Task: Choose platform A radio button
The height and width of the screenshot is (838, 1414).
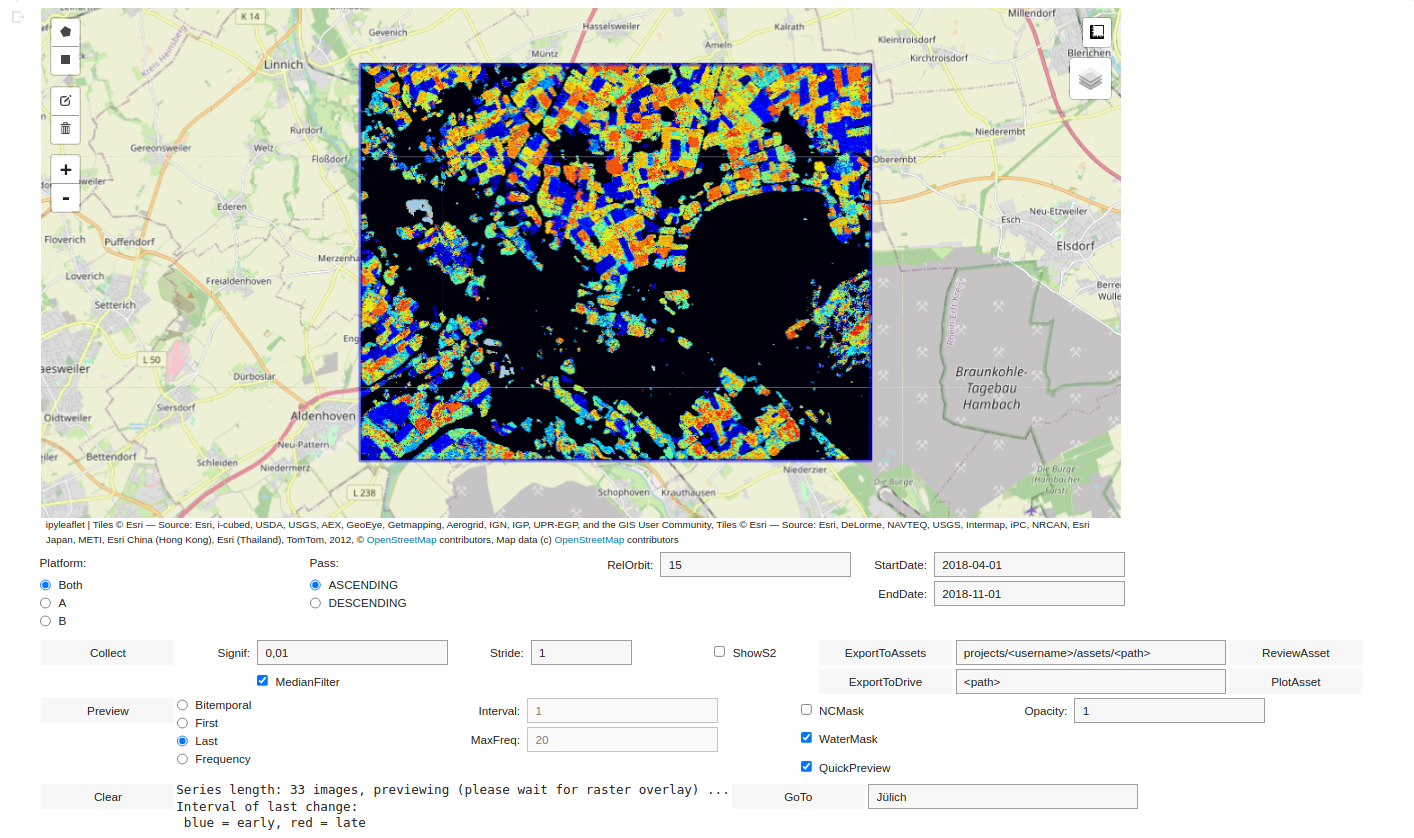Action: [45, 603]
